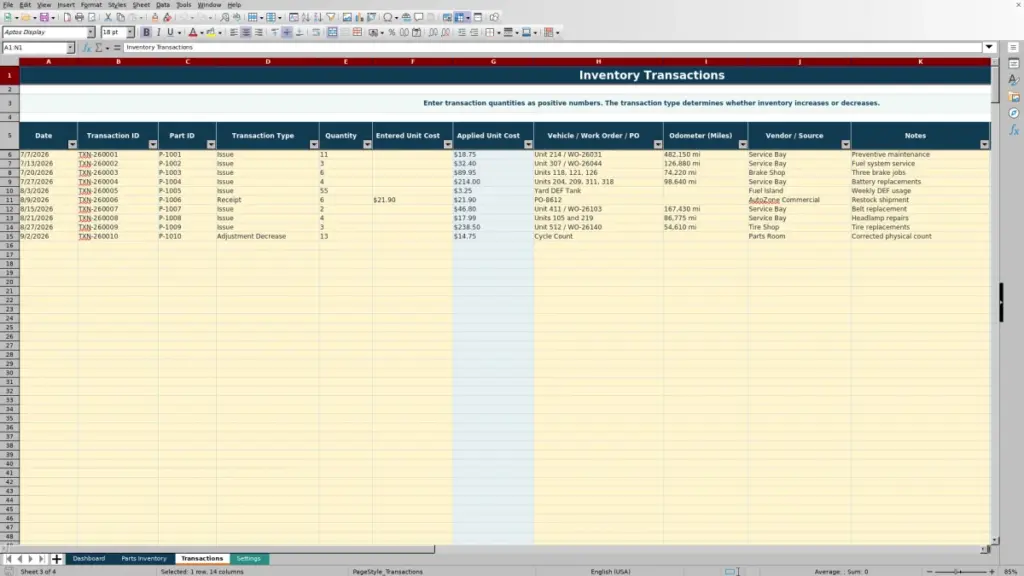Click Merge and Center Cells icon
This screenshot has width=1024, height=576.
332,32
